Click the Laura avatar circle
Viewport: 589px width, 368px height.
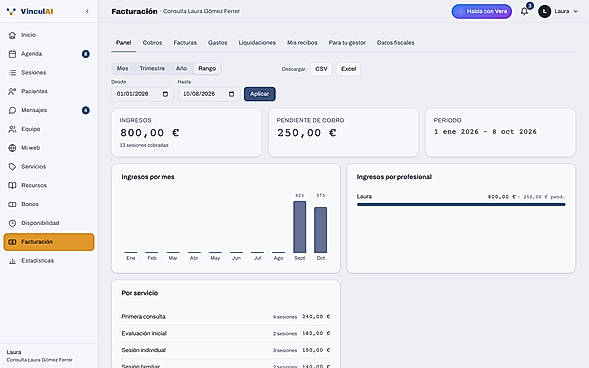pos(544,11)
